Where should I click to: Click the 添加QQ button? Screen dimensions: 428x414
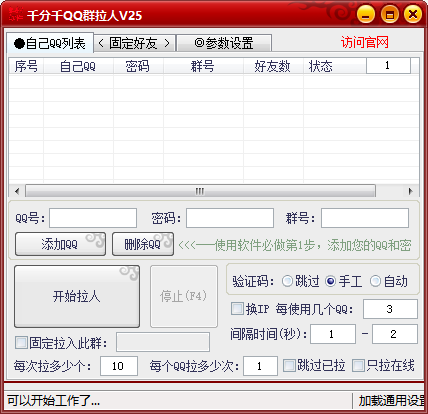(60, 244)
